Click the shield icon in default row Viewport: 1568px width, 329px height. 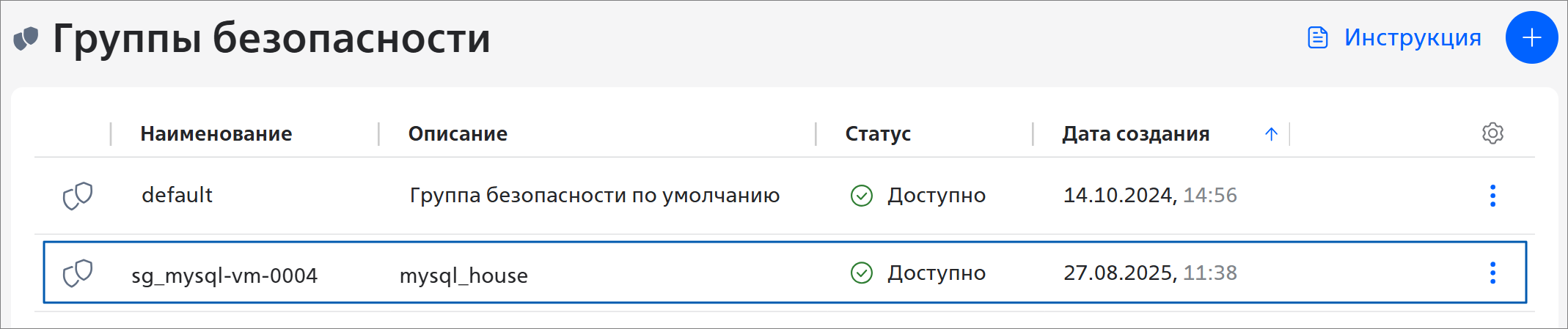[x=78, y=196]
